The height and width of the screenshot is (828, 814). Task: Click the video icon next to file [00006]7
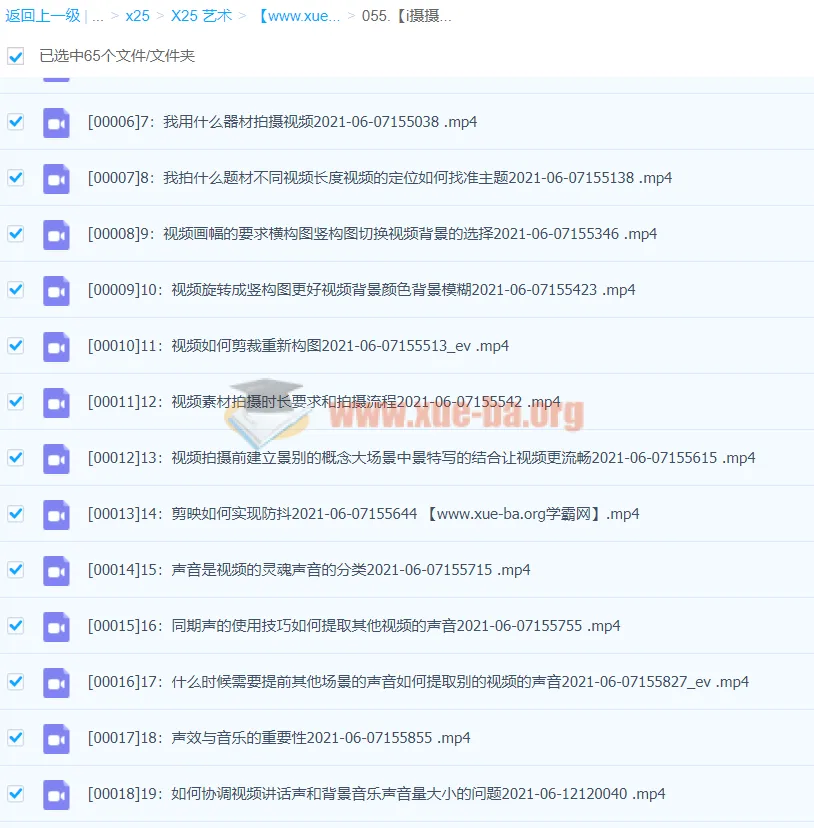tap(56, 123)
